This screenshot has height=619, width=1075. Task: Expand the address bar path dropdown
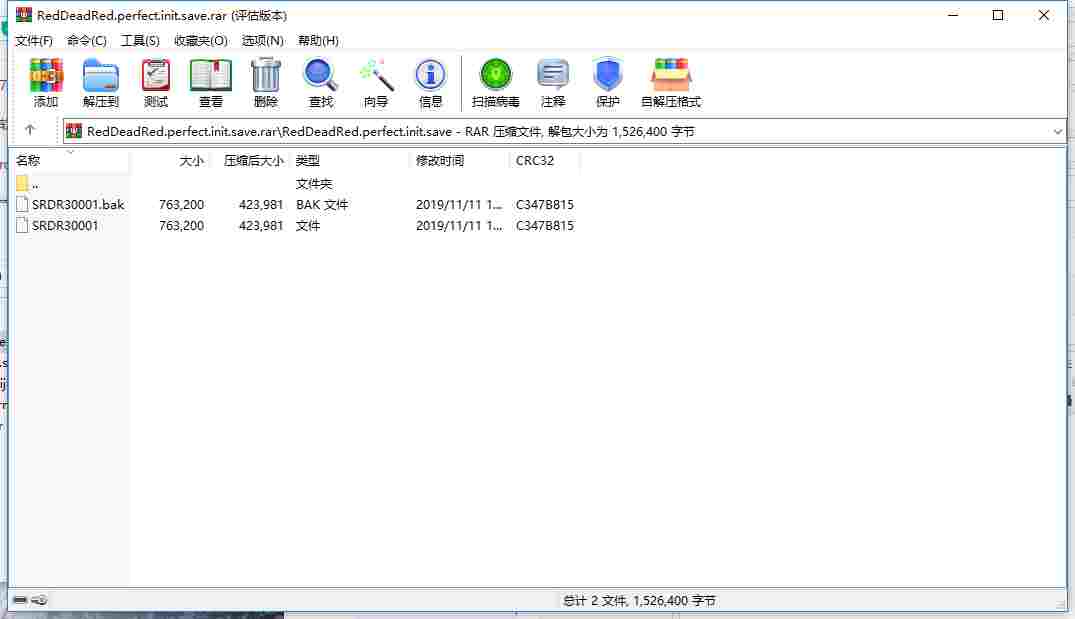coord(1057,132)
